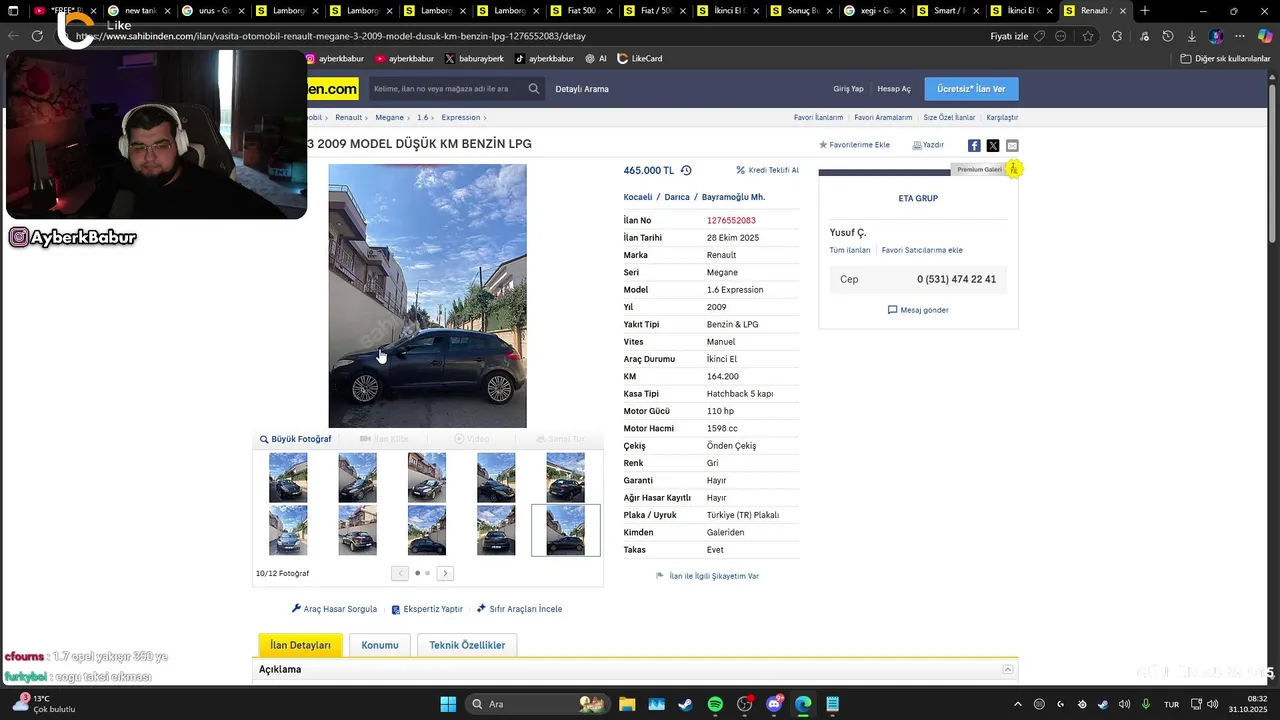Open browser settings three-dot menu
1280x720 pixels.
coord(1240,36)
